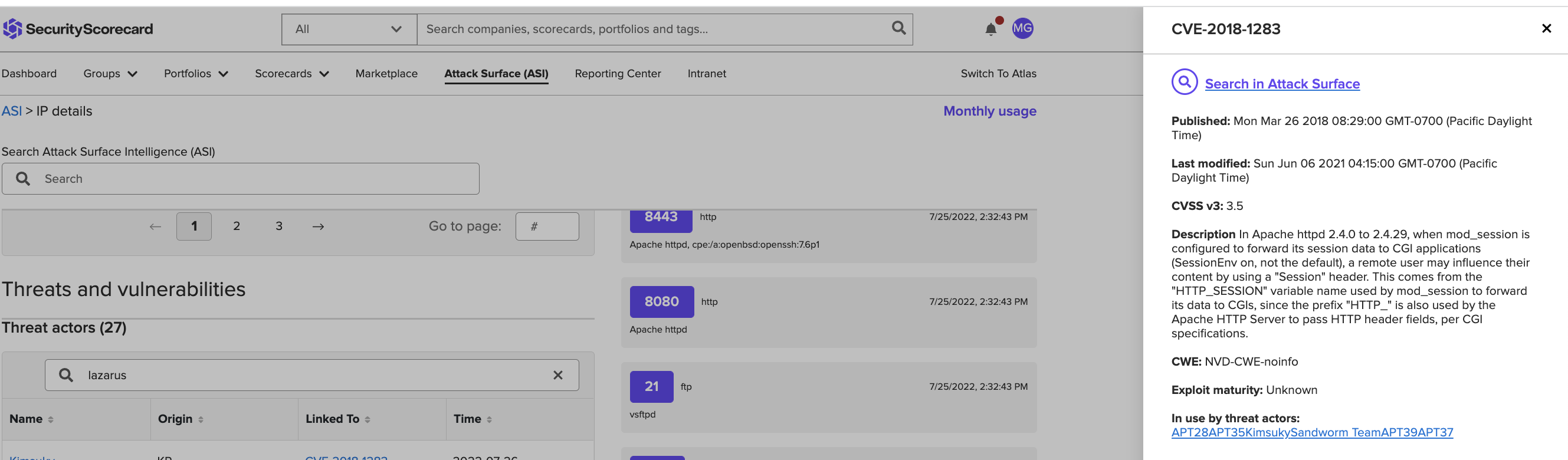Select port 8080 badge
The image size is (1568, 460).
coord(662,301)
